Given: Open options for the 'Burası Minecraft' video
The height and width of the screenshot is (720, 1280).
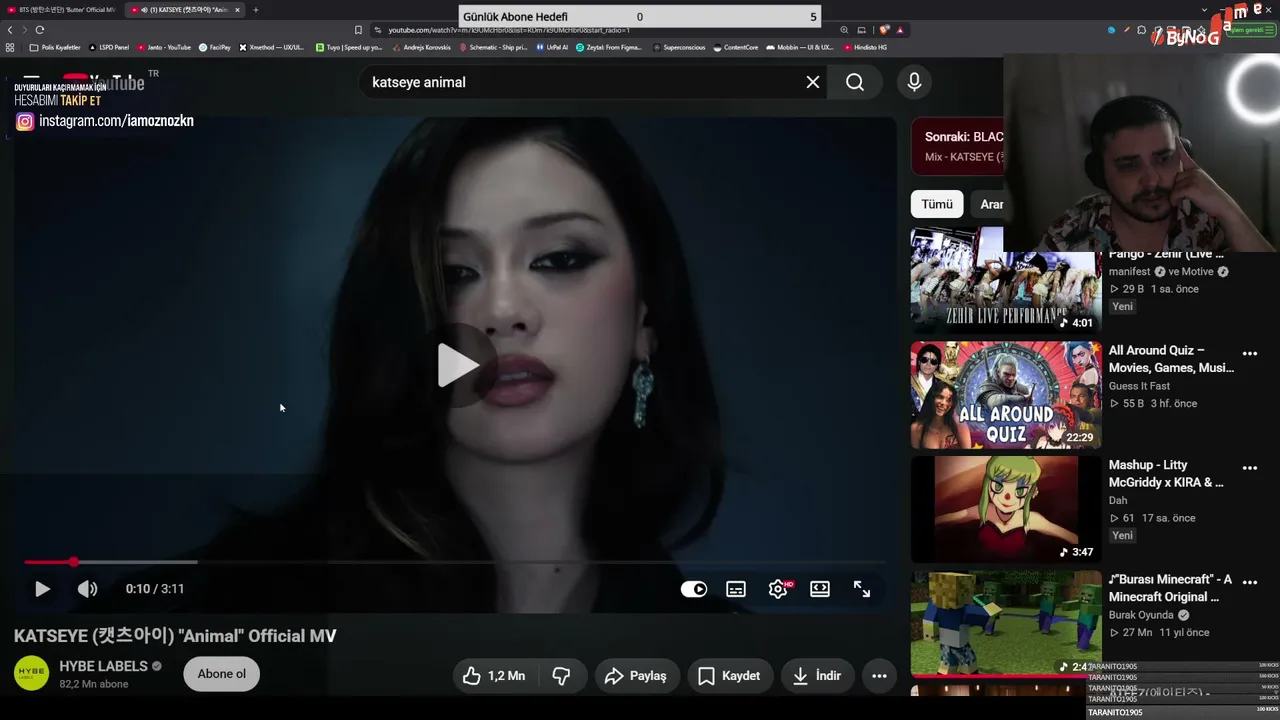Looking at the screenshot, I should coord(1250,582).
